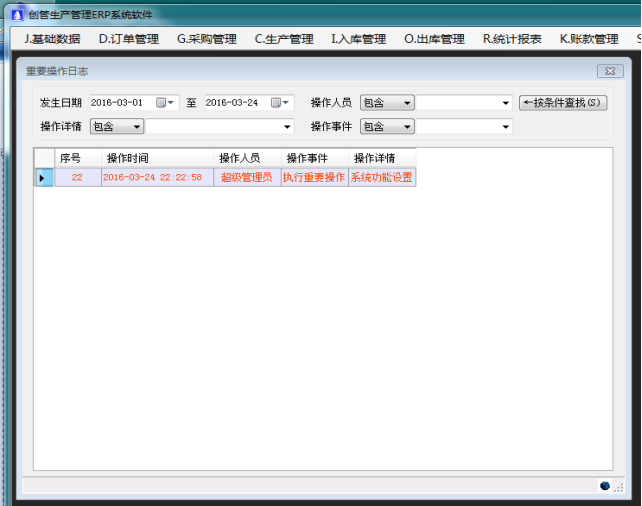The image size is (642, 506).
Task: Expand the 操作事件 包含 condition dropdown
Action: (407, 127)
